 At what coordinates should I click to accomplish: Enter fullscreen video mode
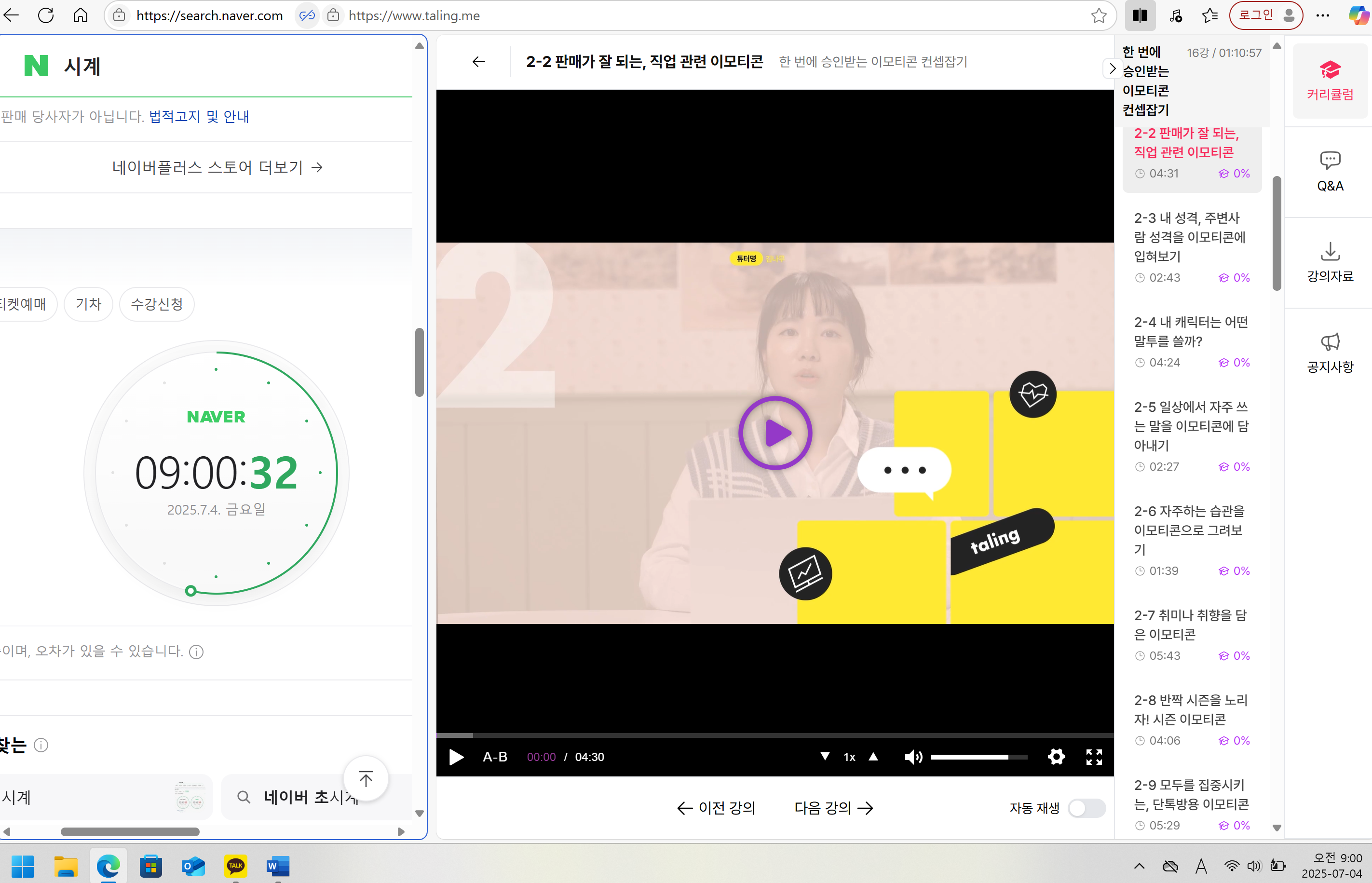click(x=1094, y=757)
